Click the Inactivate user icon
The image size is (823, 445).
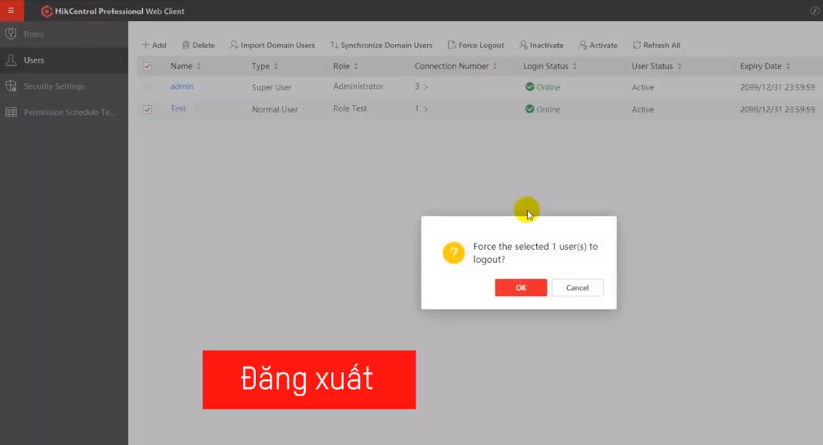click(523, 45)
